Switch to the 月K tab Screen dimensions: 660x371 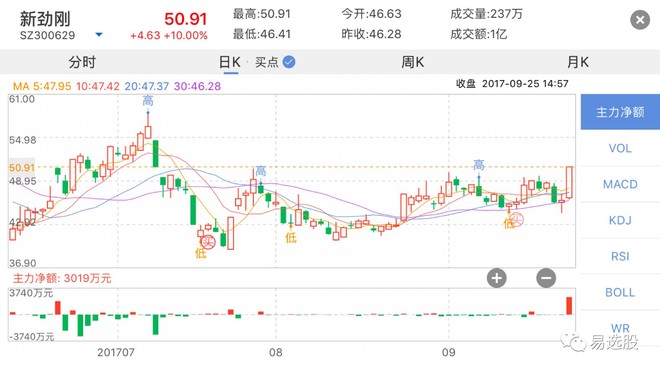pos(578,62)
